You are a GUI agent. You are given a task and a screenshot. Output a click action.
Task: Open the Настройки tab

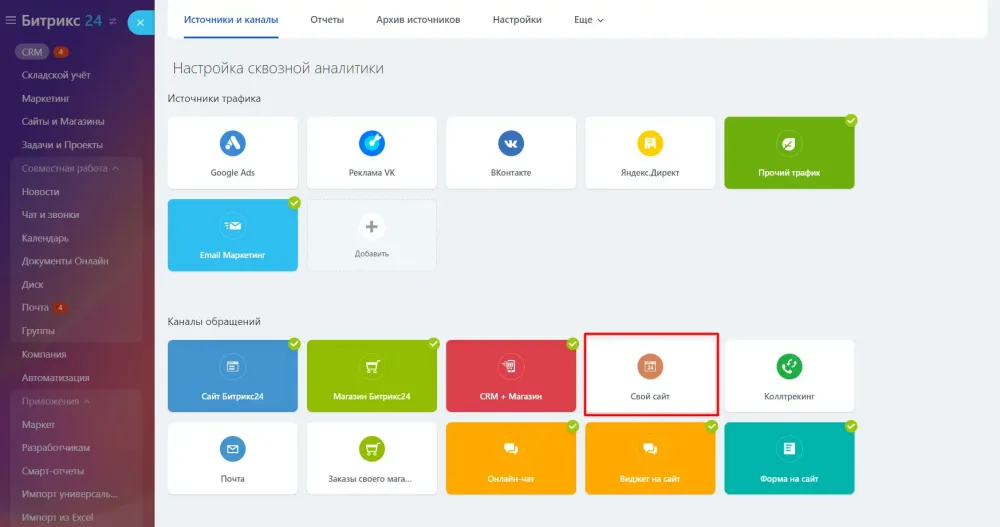pyautogui.click(x=517, y=20)
